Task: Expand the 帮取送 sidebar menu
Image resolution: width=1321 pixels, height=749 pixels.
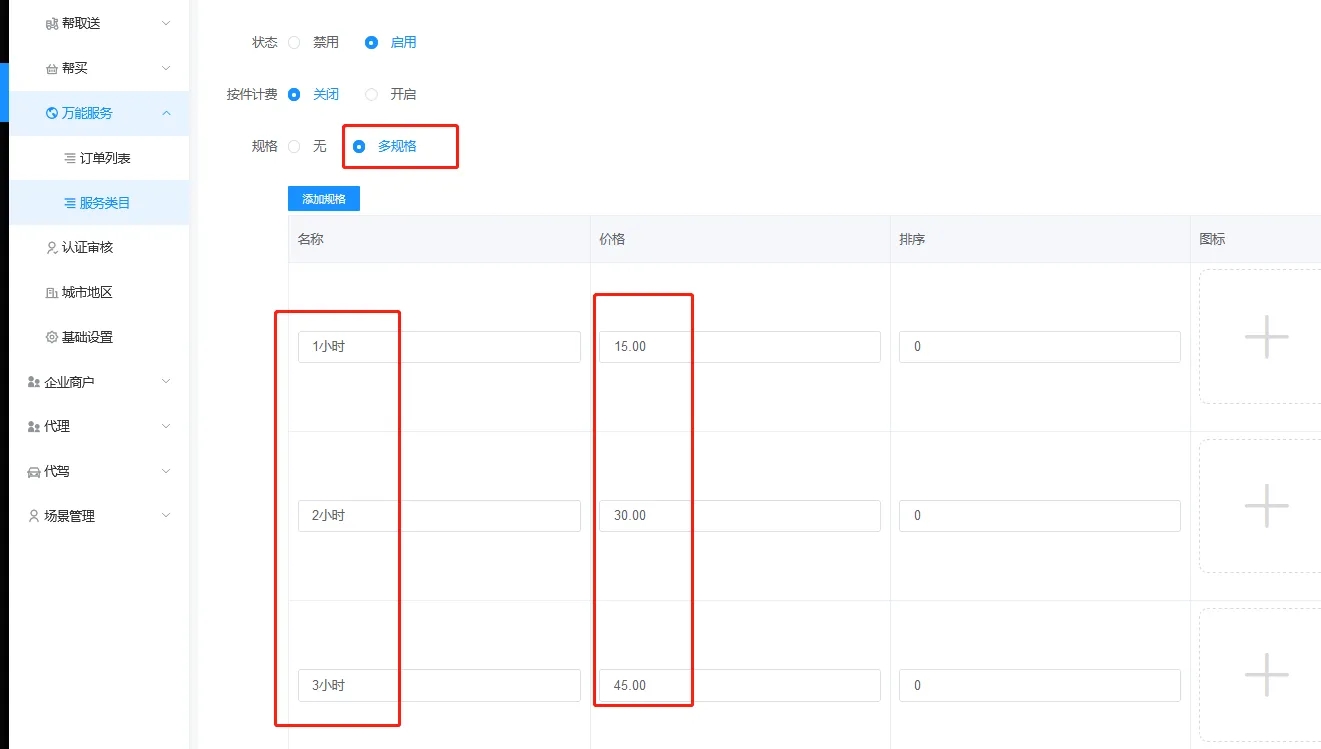Action: pos(166,23)
